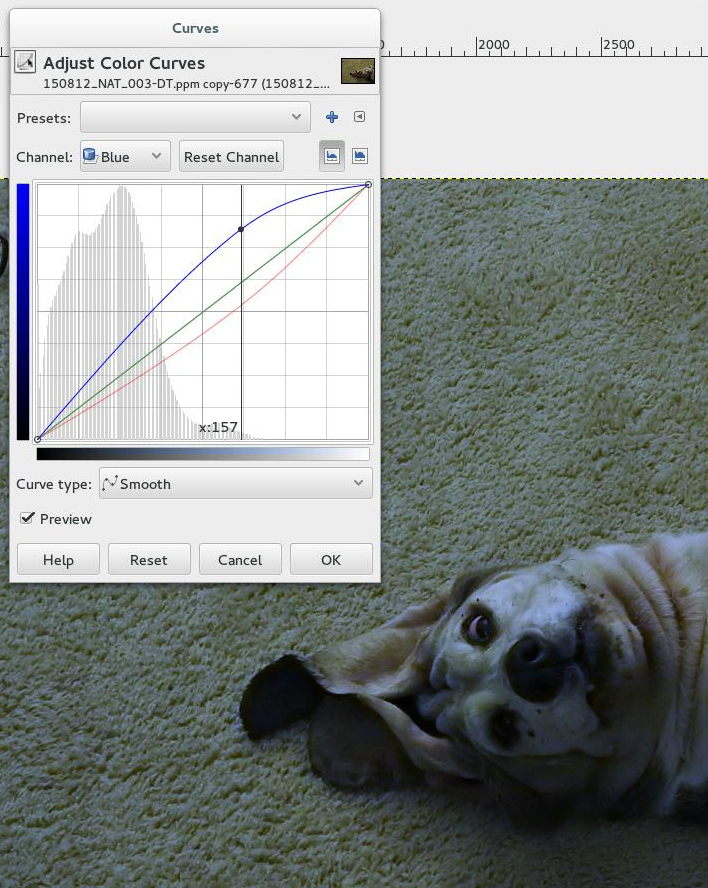Click the horizontal gradient bar below the histogram
This screenshot has height=888, width=708.
pos(203,454)
